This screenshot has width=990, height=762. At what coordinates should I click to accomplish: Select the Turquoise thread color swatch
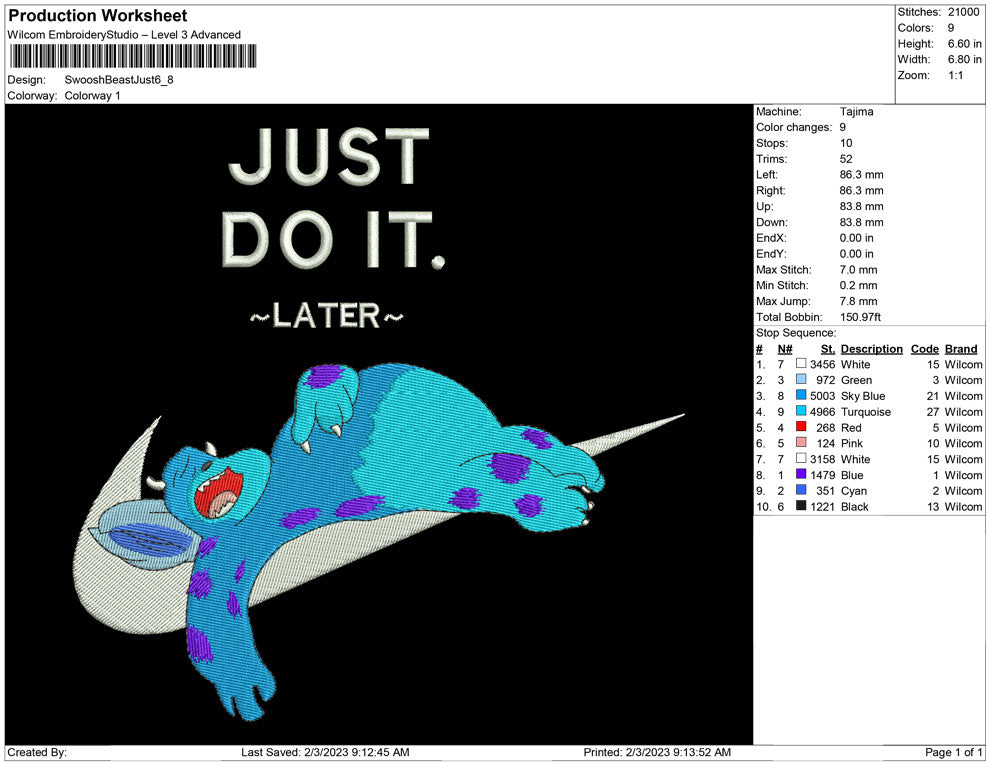coord(801,412)
